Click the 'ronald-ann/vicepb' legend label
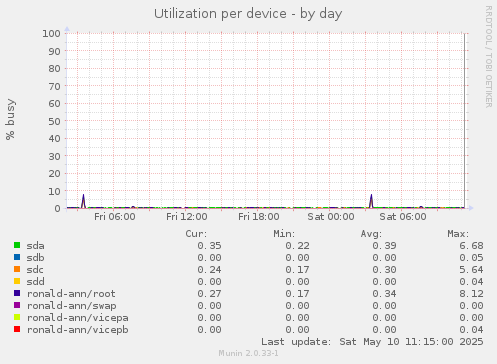This screenshot has height=364, width=497. (x=77, y=330)
